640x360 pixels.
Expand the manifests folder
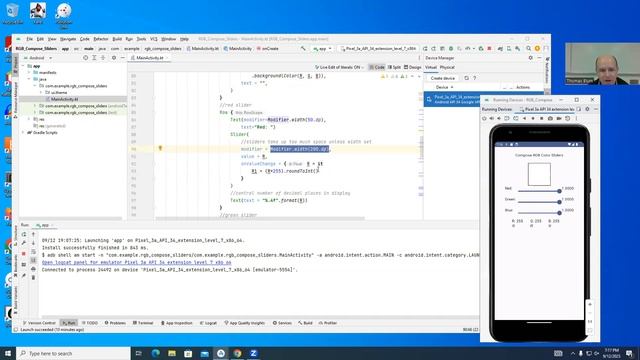click(29, 72)
